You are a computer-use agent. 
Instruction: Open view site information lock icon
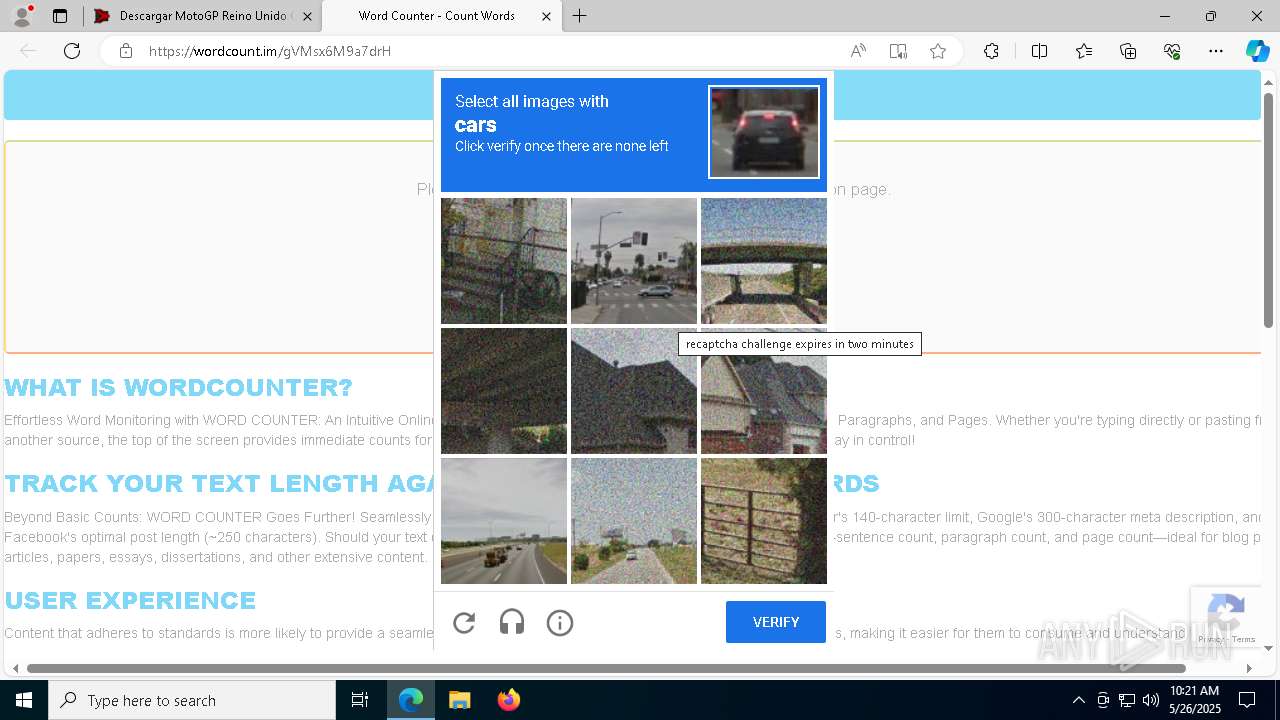(126, 51)
